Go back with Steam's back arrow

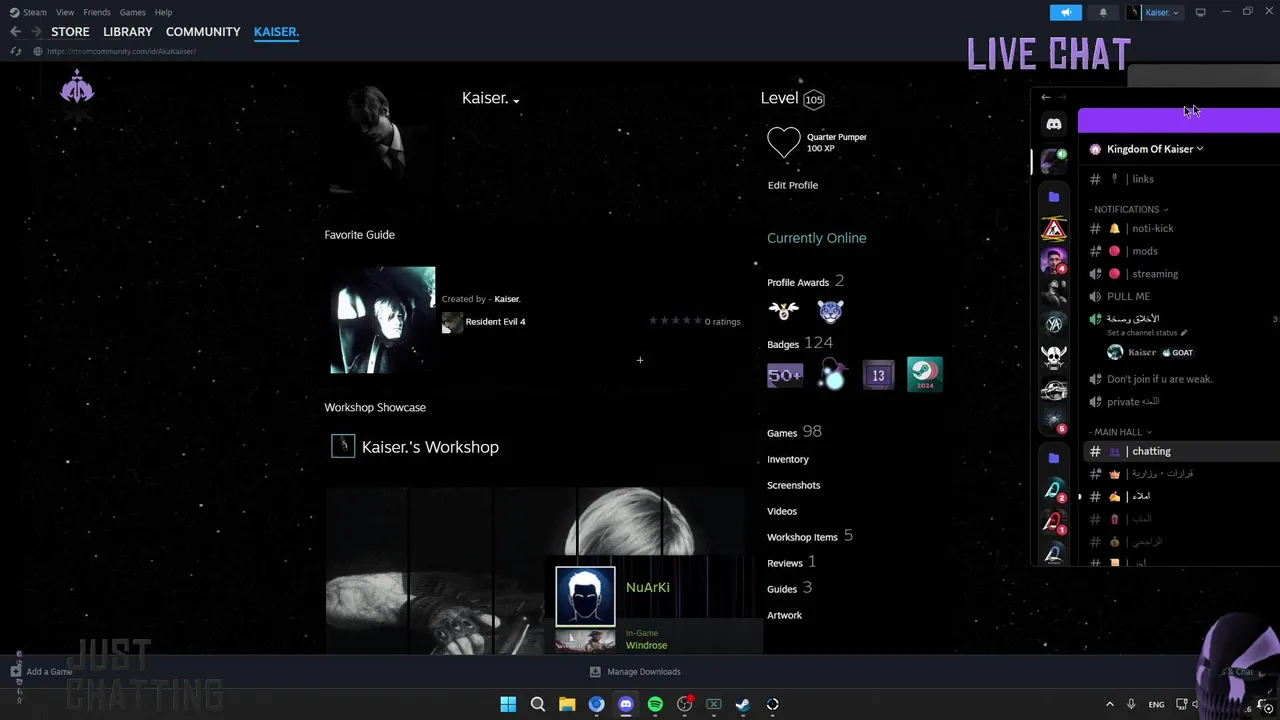click(15, 32)
